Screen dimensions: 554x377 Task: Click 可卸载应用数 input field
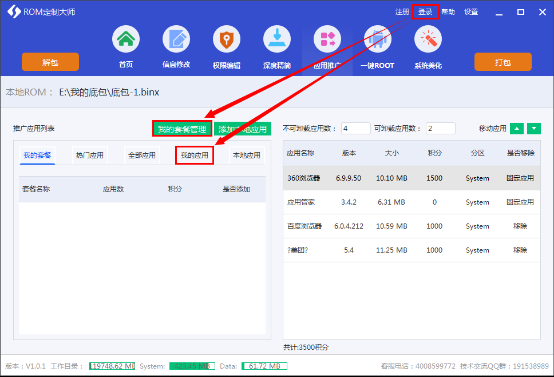[441, 129]
